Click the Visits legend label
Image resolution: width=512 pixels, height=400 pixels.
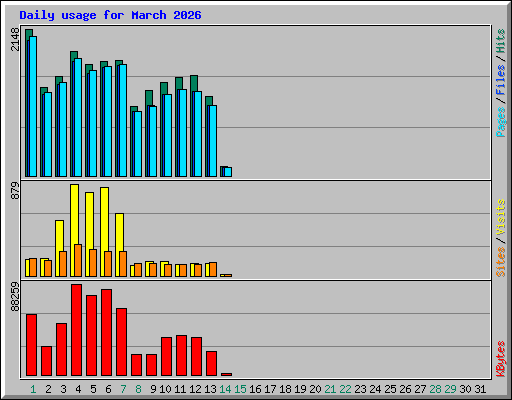pos(501,218)
